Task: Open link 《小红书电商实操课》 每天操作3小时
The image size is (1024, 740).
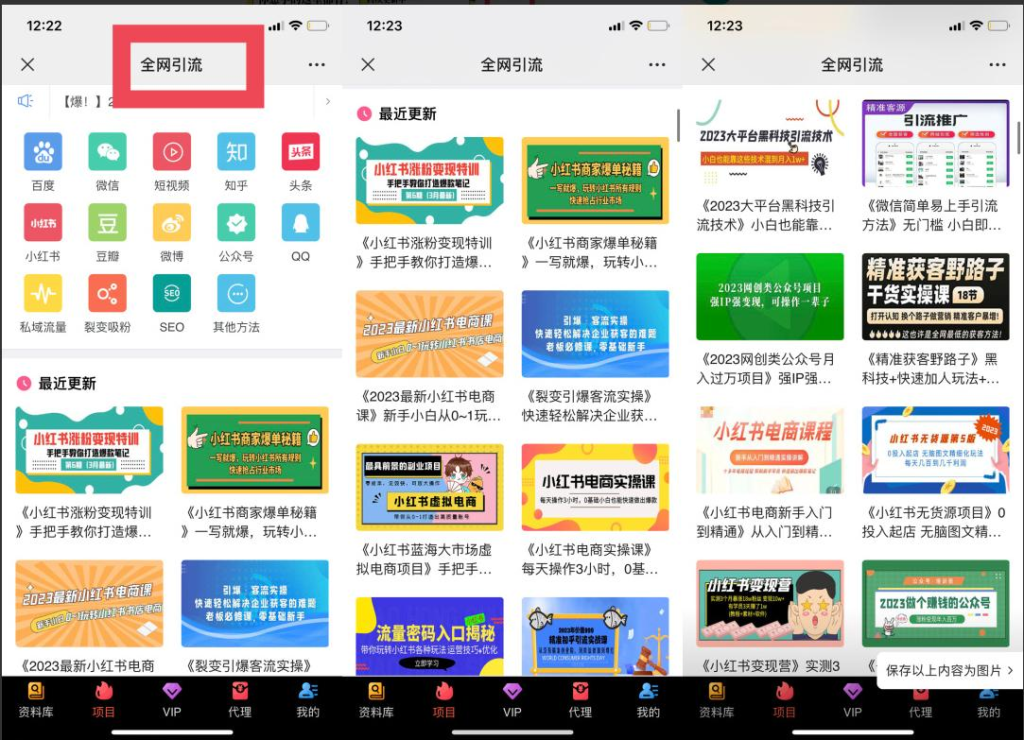Action: (x=590, y=559)
